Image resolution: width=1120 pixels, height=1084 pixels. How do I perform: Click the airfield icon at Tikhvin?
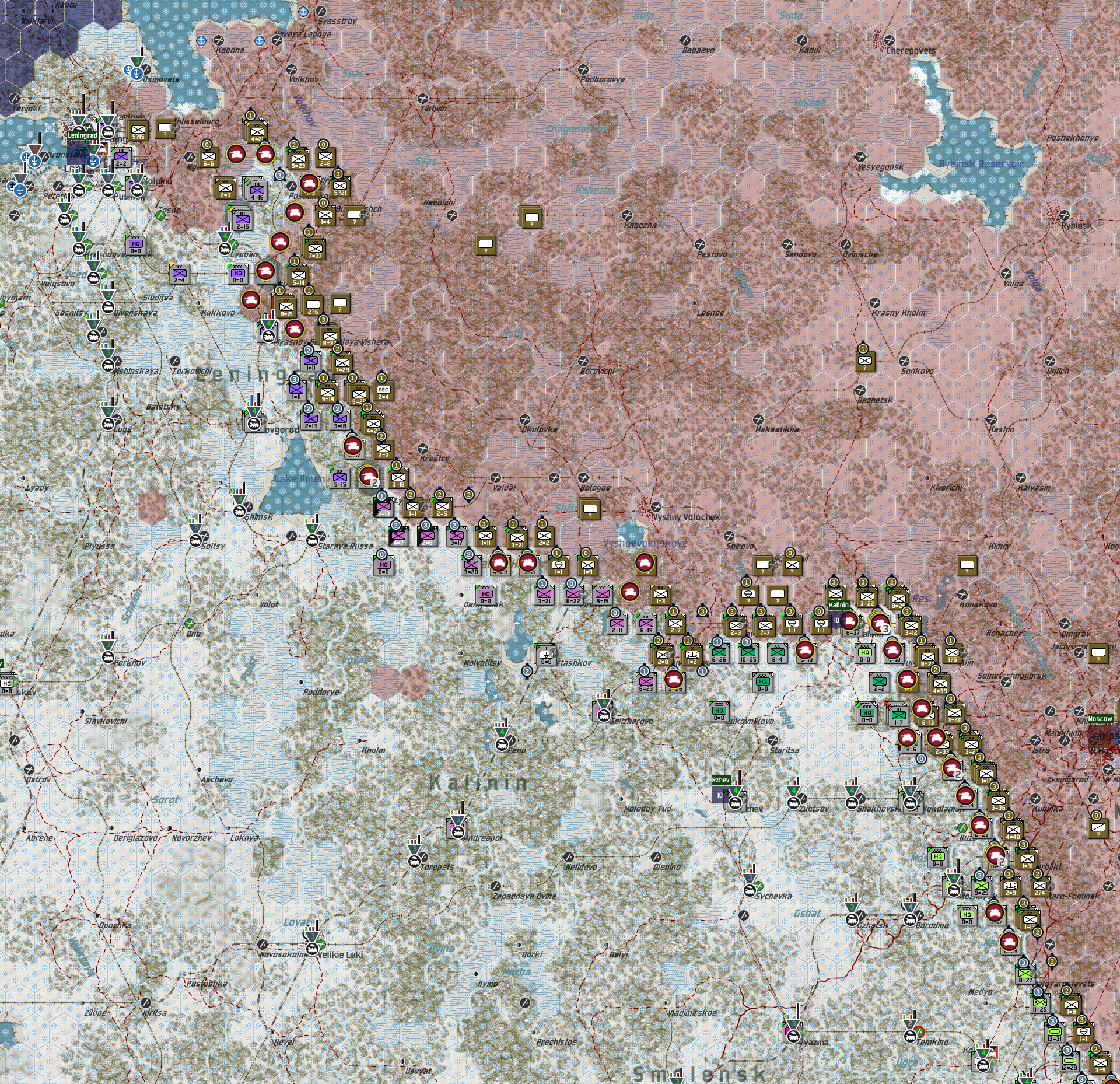click(423, 99)
